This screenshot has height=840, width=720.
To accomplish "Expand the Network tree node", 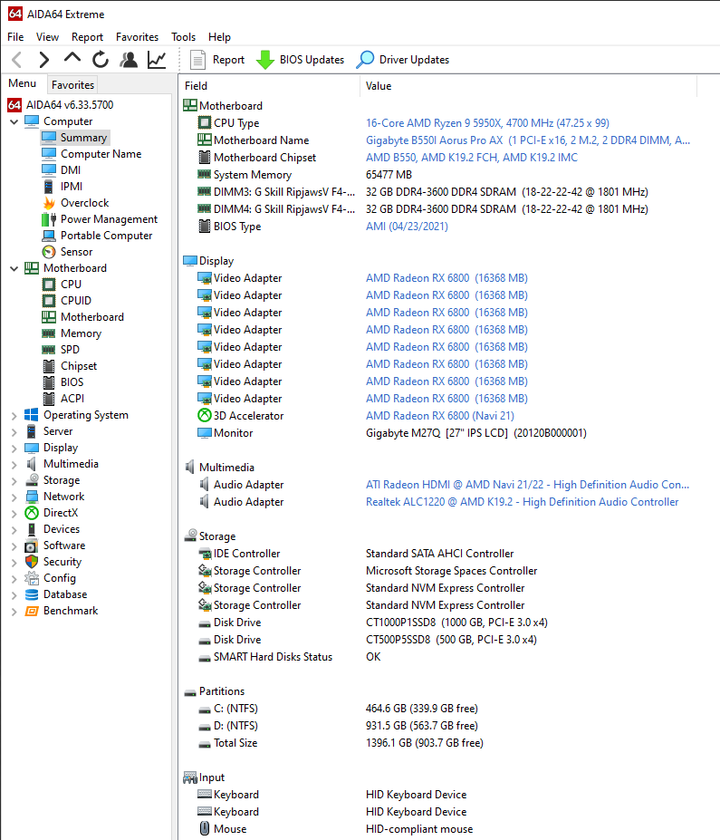I will 14,497.
